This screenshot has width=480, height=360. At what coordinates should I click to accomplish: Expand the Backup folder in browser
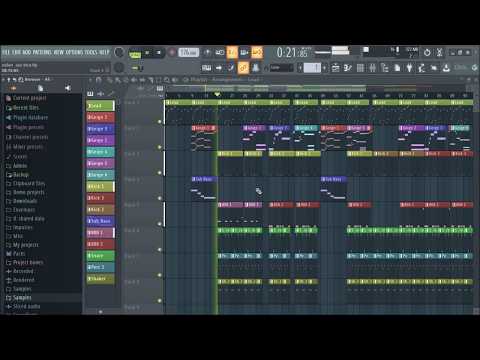pyautogui.click(x=17, y=175)
